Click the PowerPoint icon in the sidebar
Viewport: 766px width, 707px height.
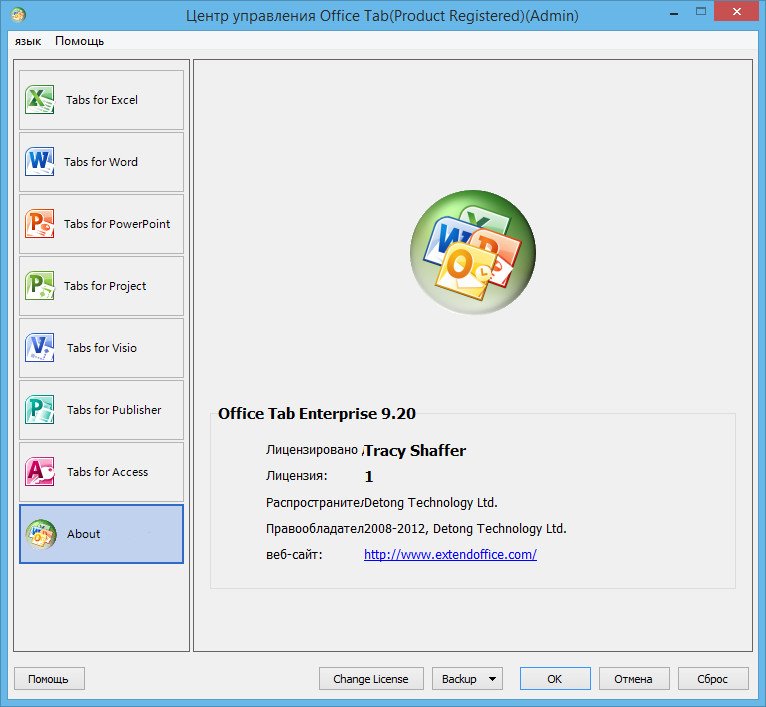(x=40, y=224)
